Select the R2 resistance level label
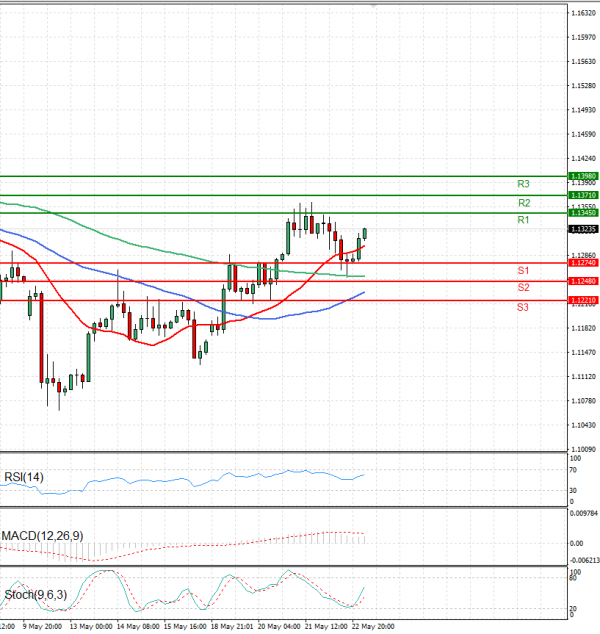600x634 pixels. click(523, 203)
